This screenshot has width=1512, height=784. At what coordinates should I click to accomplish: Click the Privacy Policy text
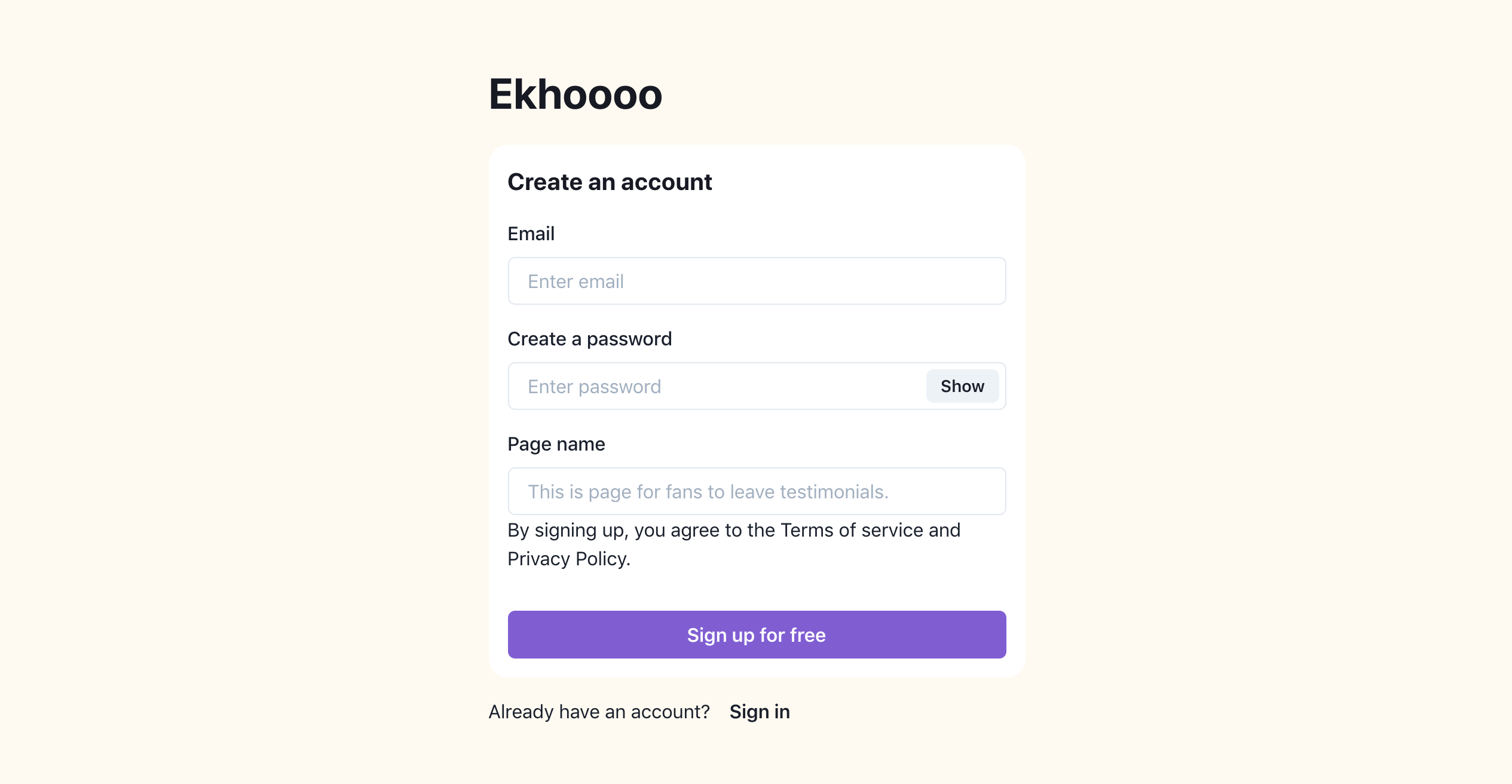tap(568, 559)
